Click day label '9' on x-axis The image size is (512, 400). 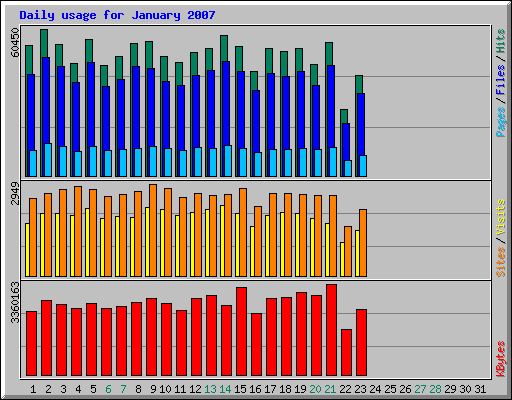click(x=153, y=389)
